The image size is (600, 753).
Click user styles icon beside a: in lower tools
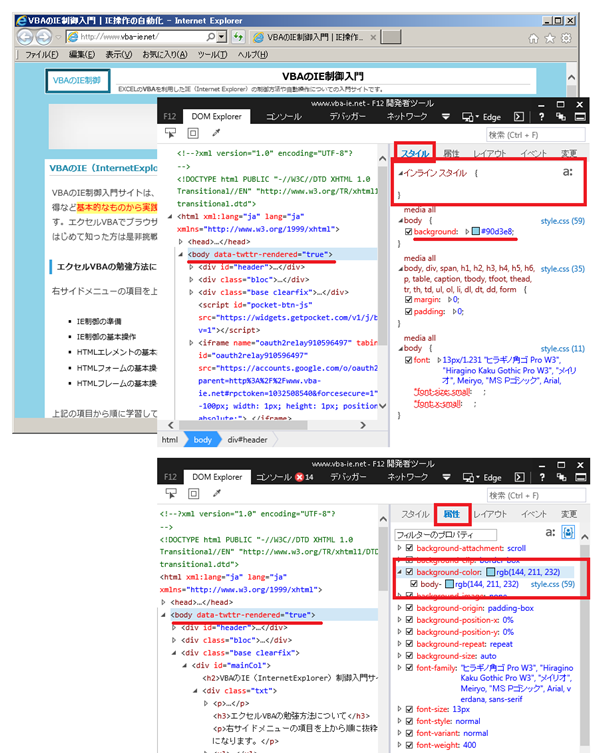click(x=568, y=533)
